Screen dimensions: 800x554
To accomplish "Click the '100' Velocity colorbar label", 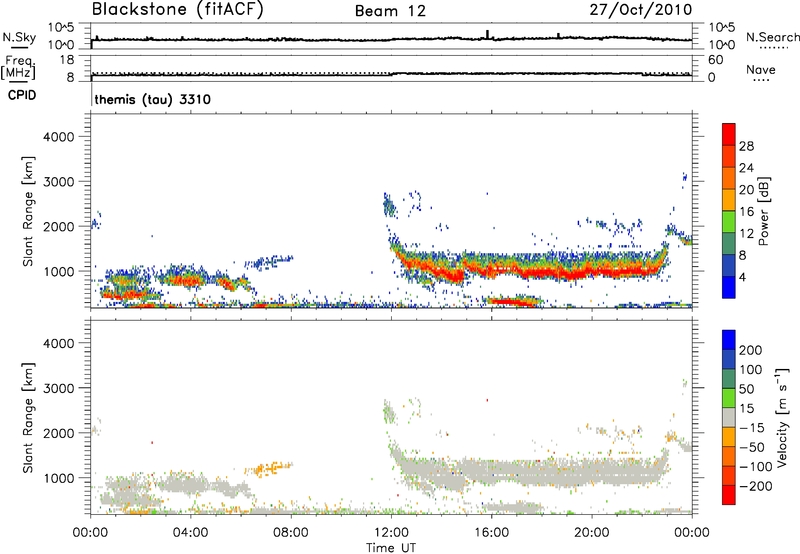I will click(751, 370).
